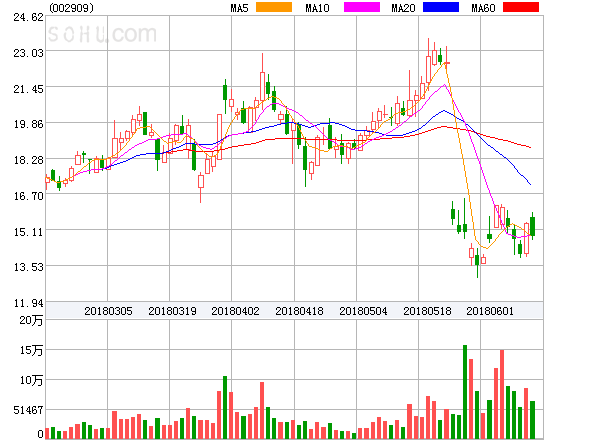
Task: Select the MA10 legend label
Action: coord(317,8)
